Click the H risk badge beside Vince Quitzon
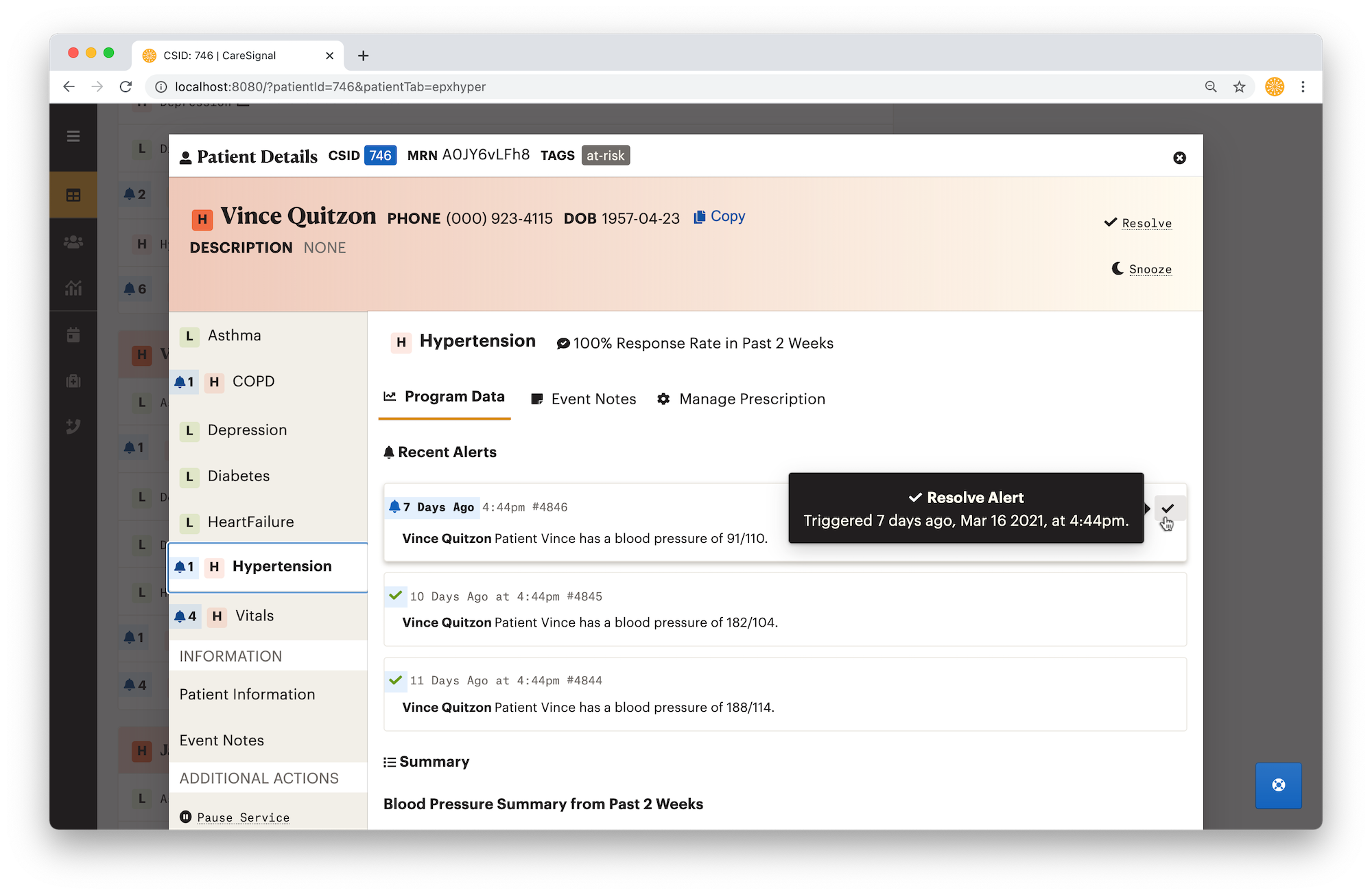This screenshot has height=895, width=1372. pyautogui.click(x=202, y=220)
